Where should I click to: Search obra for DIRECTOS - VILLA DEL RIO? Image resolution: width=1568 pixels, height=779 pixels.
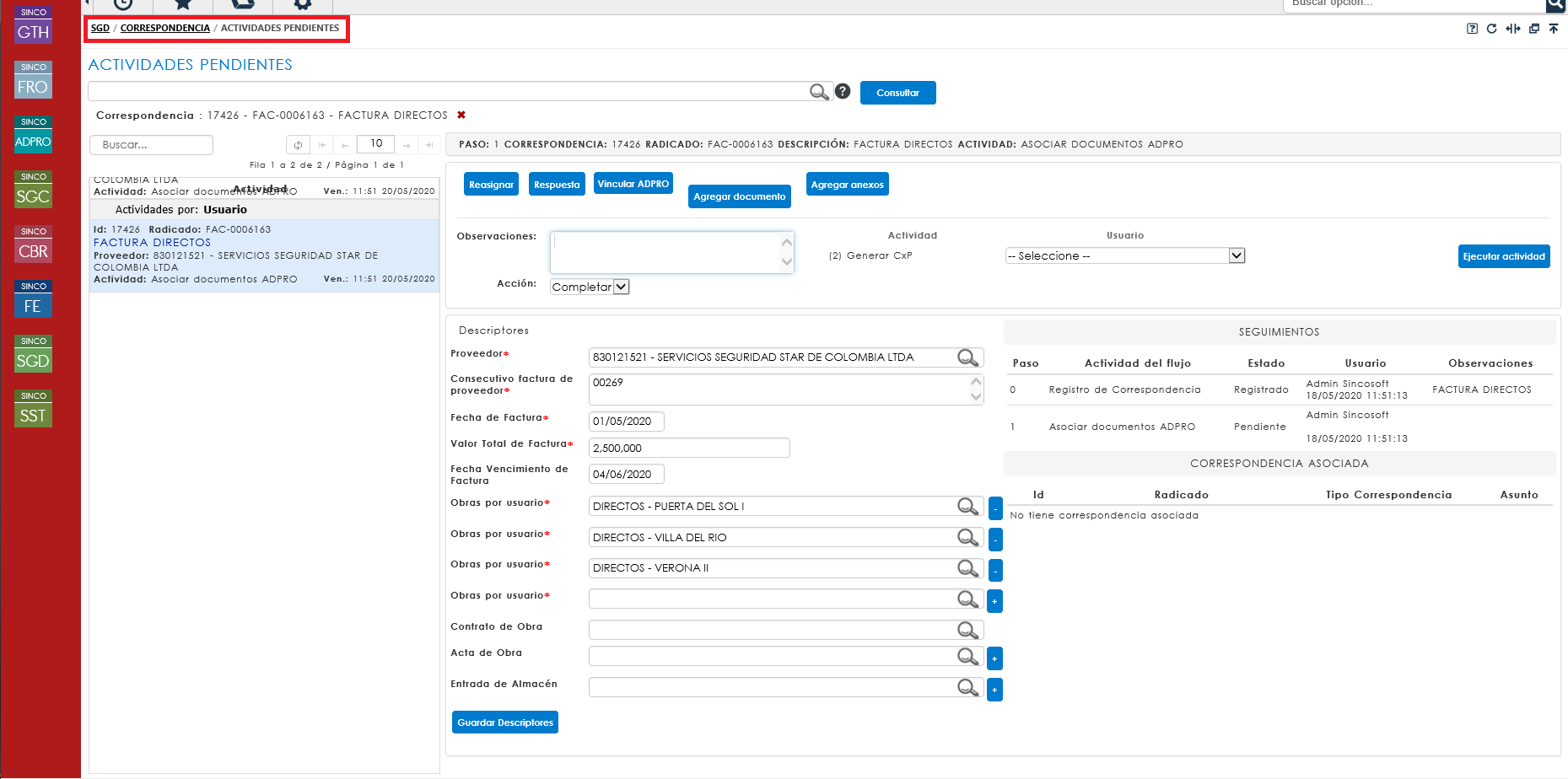point(968,537)
